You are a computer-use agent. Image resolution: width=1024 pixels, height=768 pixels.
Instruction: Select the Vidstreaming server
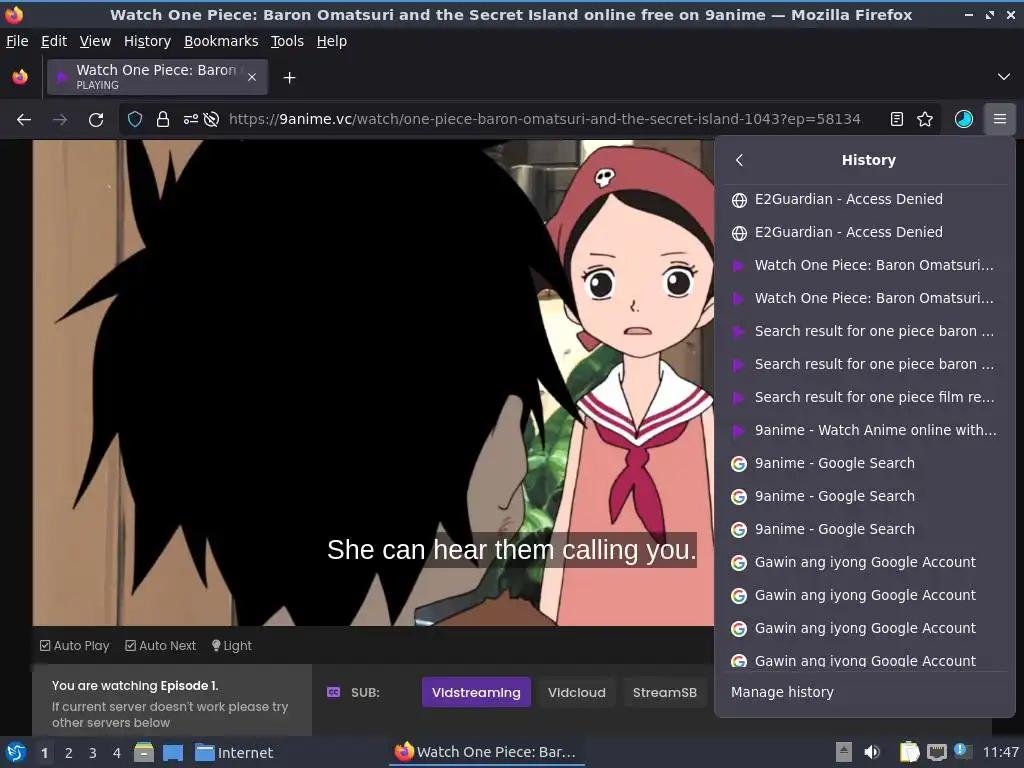[476, 692]
